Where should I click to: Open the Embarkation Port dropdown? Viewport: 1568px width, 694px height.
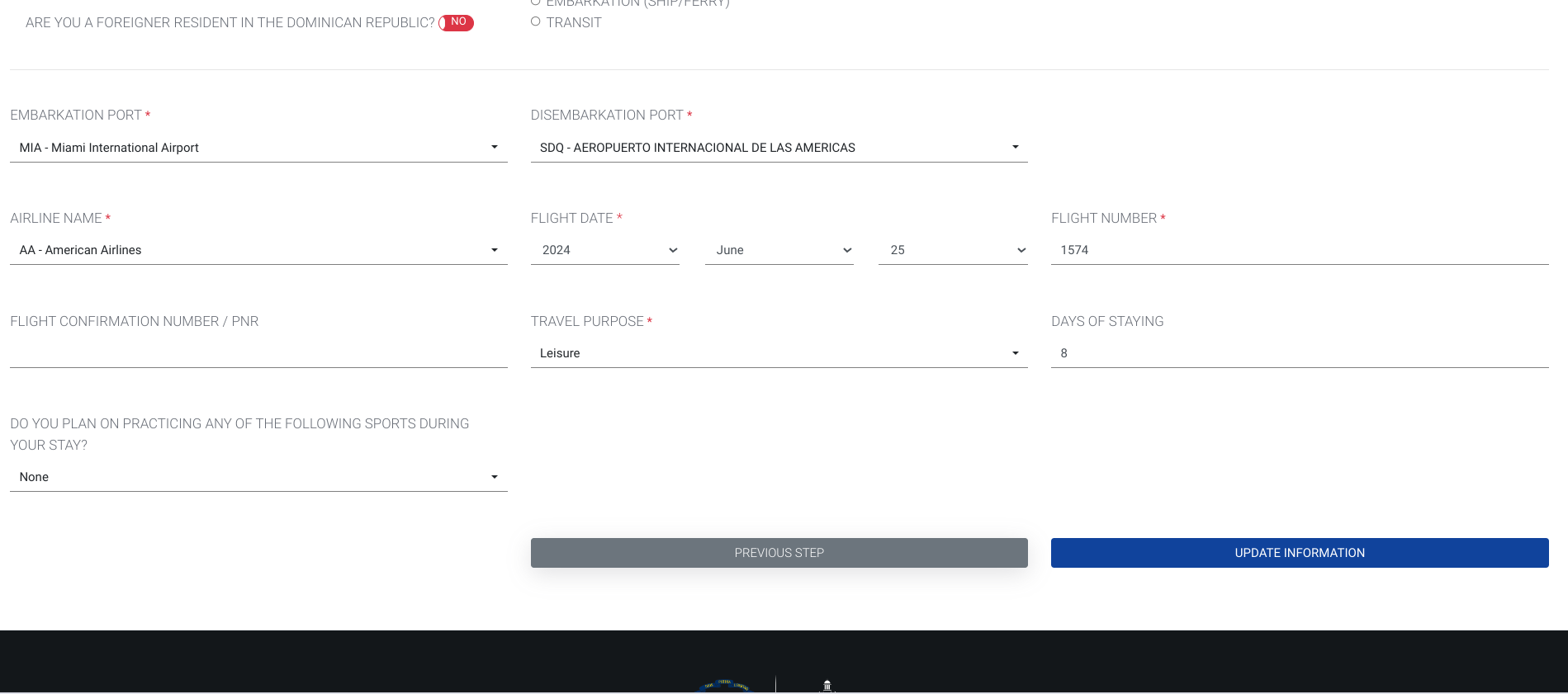point(258,148)
